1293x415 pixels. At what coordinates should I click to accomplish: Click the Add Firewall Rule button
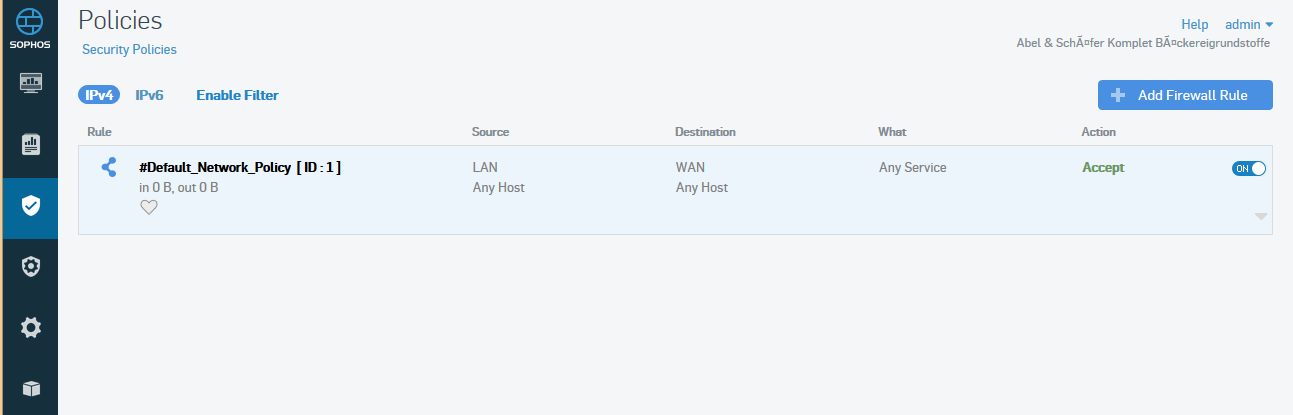point(1185,95)
